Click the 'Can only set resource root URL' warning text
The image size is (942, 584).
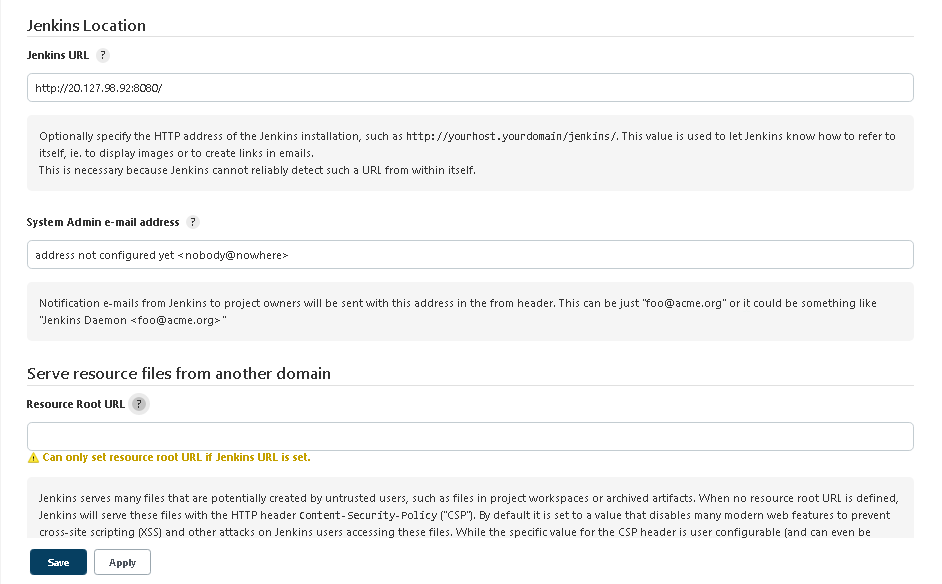[176, 457]
